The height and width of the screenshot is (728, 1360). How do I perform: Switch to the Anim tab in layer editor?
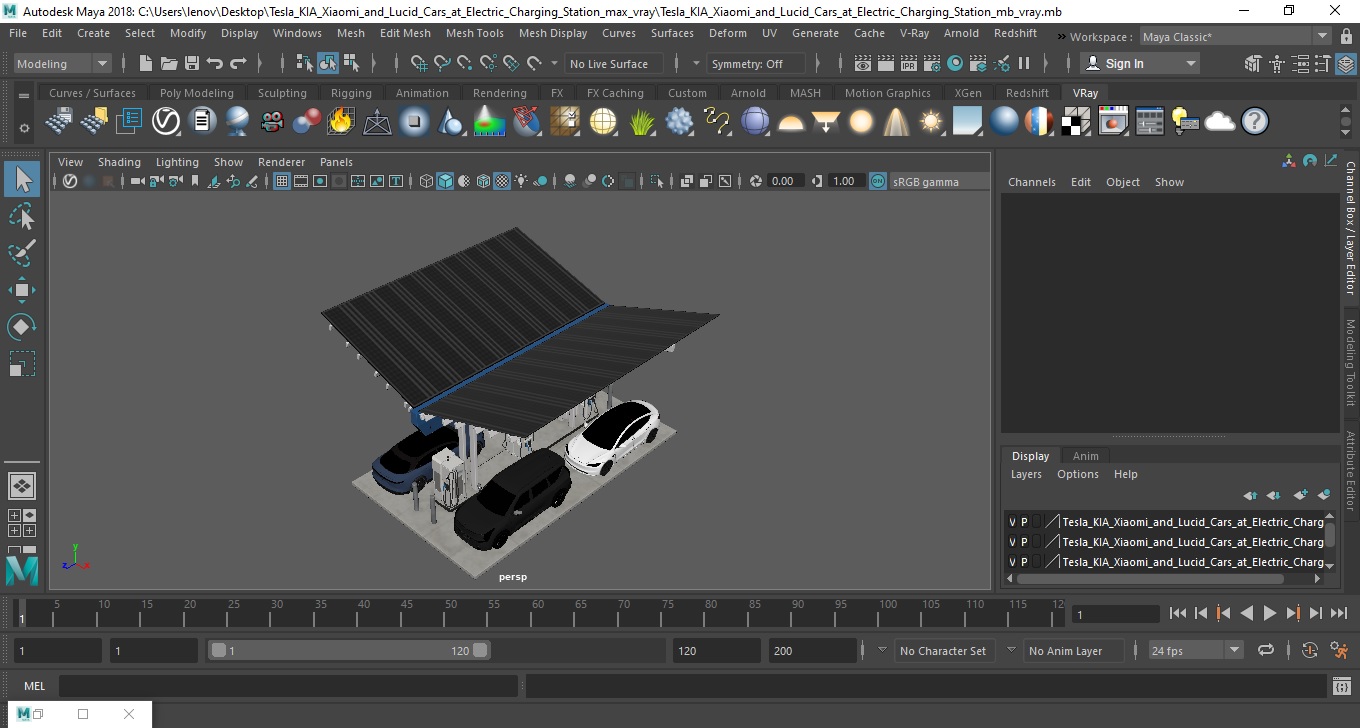(x=1085, y=456)
